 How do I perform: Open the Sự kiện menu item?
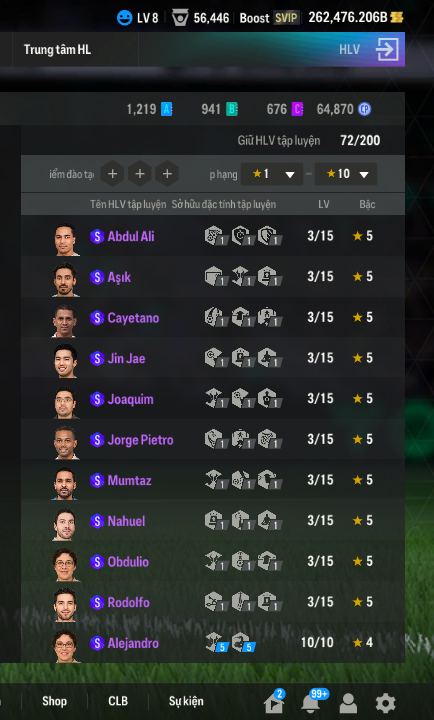186,701
